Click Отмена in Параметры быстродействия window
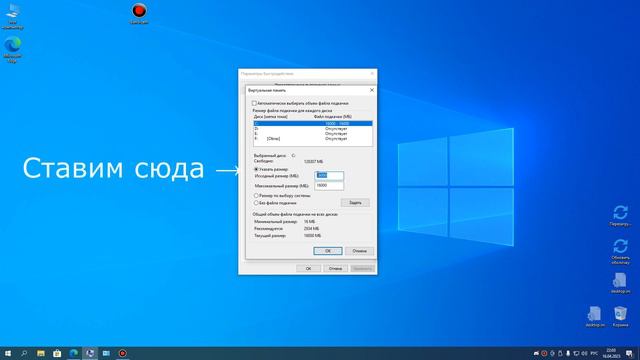The width and height of the screenshot is (640, 360). [x=335, y=269]
